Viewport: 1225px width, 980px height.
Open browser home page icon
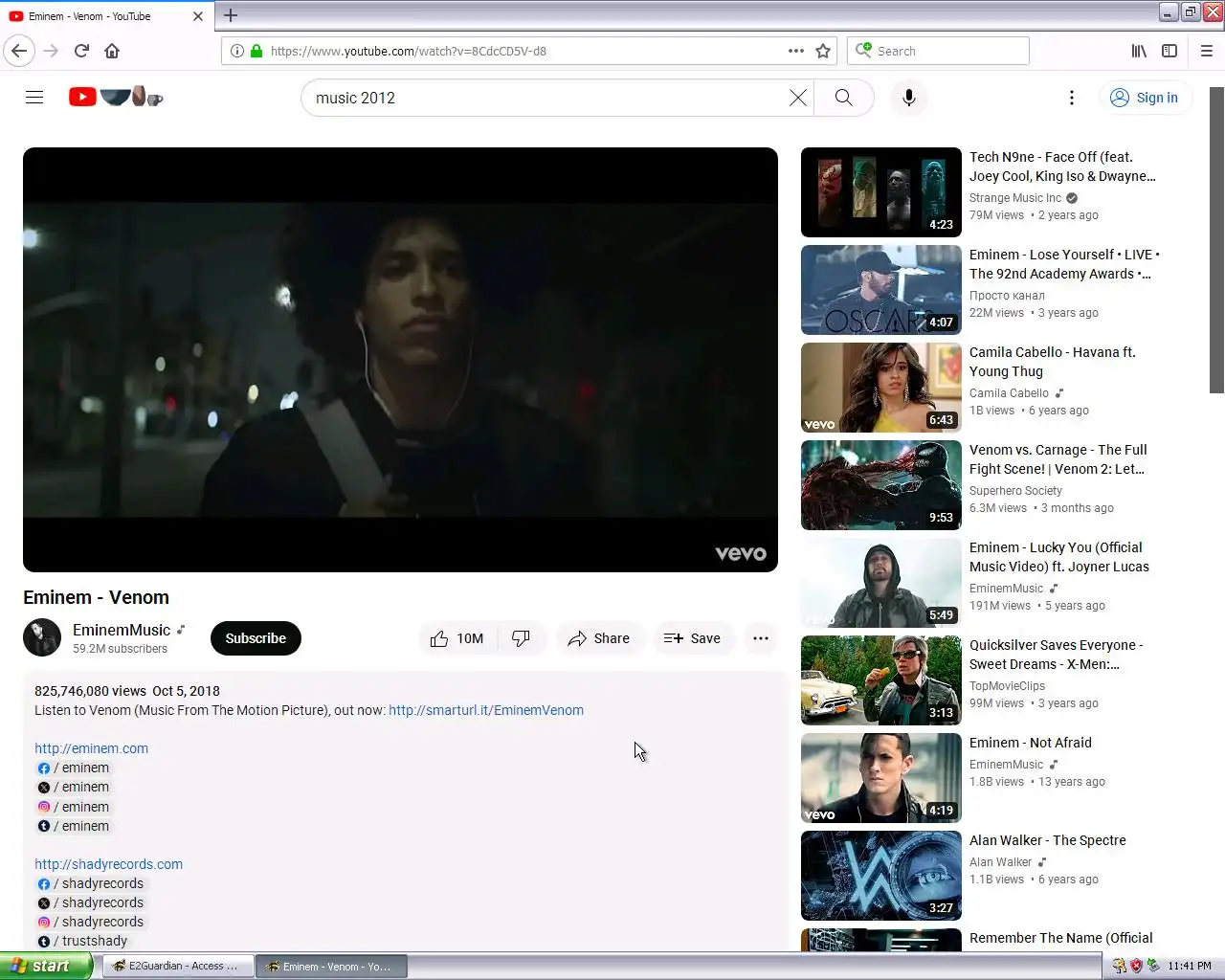point(112,51)
